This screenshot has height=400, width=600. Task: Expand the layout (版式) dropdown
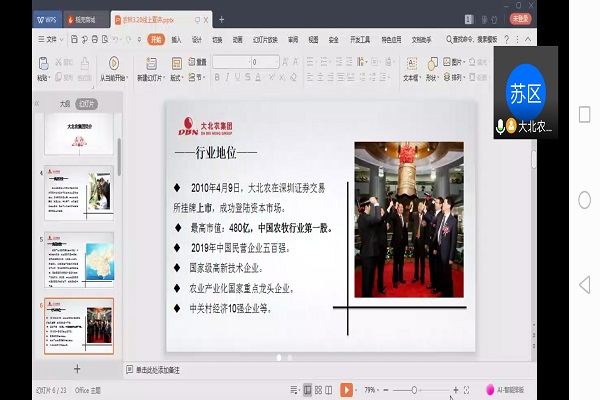177,77
